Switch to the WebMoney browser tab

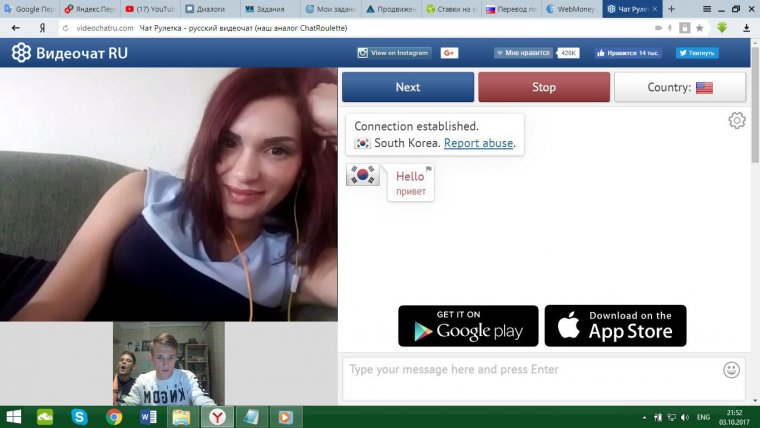tap(572, 9)
